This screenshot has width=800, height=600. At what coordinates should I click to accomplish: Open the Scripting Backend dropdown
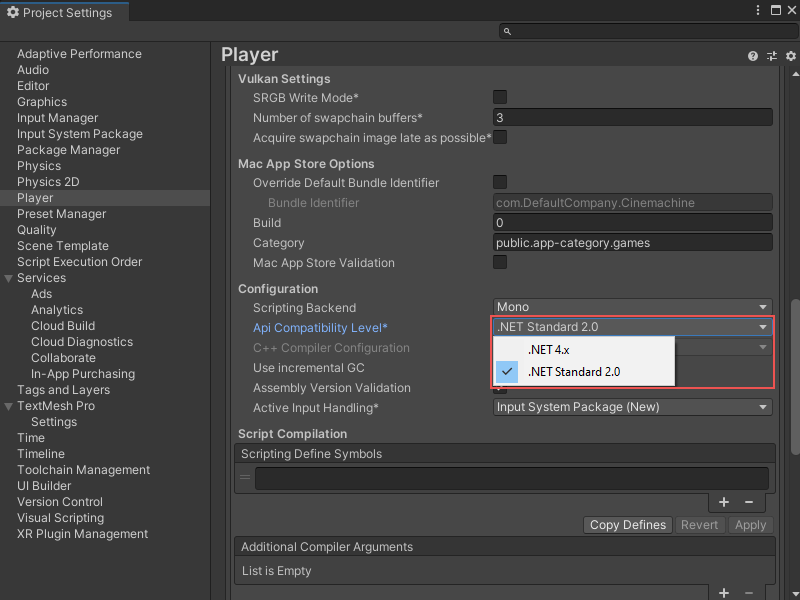[x=633, y=307]
